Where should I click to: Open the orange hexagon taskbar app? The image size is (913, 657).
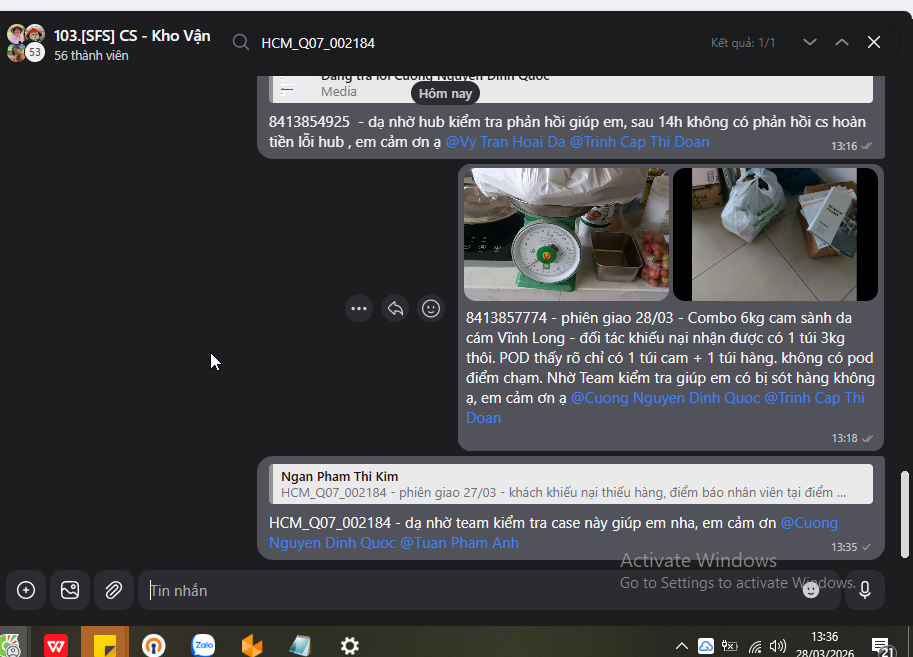pyautogui.click(x=252, y=645)
